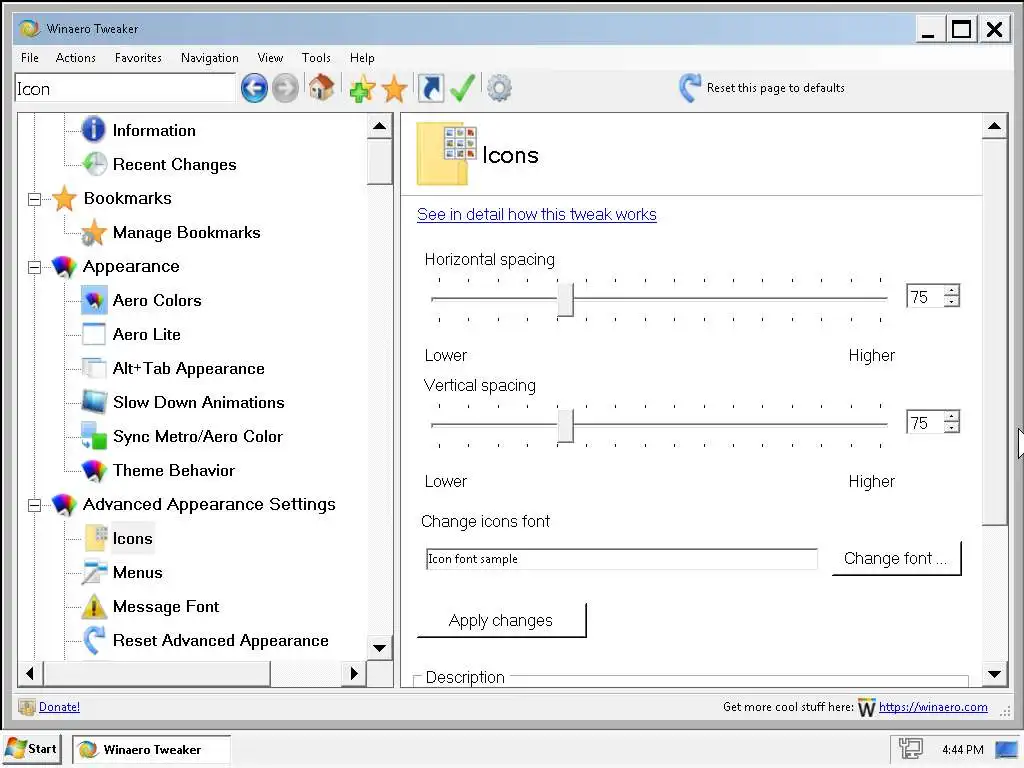Screen dimensions: 1024x768
Task: Select Advanced Appearance Settings tree item
Action: [209, 504]
